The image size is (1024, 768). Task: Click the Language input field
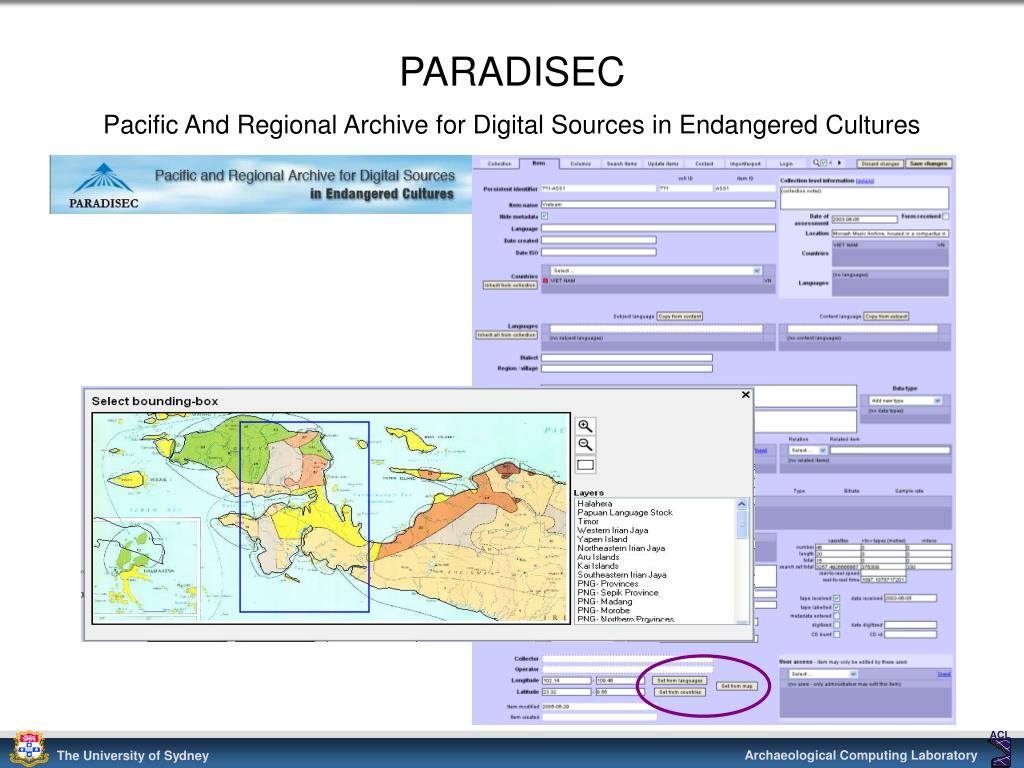point(658,228)
